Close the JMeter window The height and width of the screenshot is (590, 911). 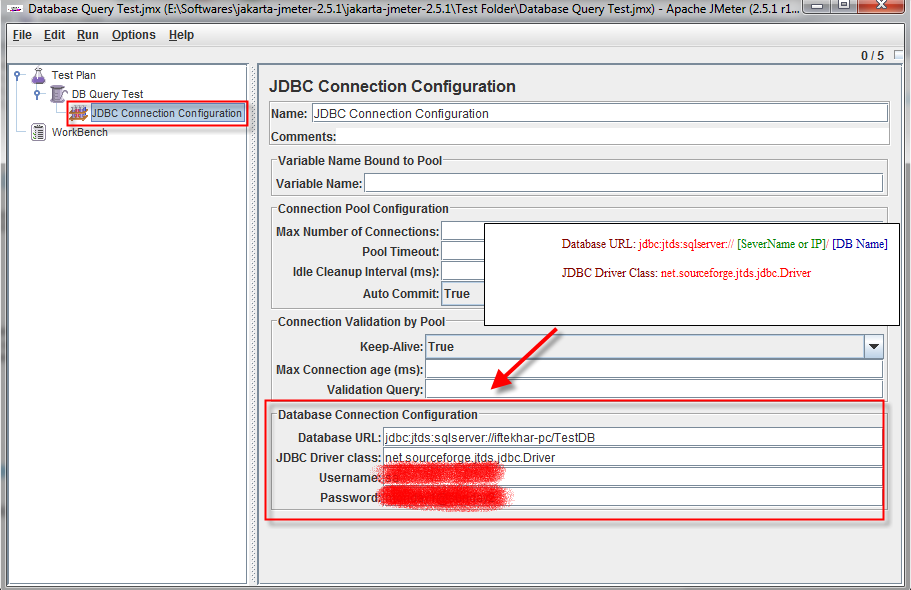[881, 6]
